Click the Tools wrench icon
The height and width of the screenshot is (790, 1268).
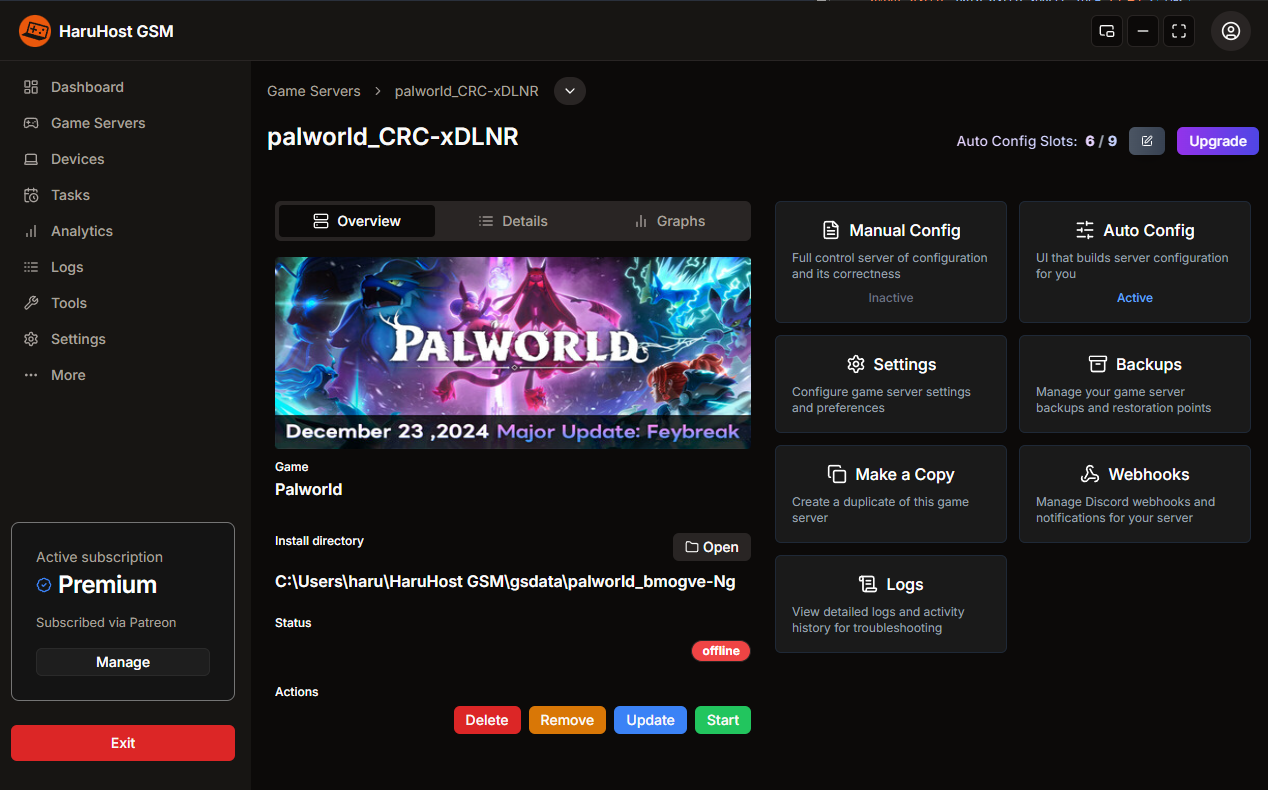[31, 303]
